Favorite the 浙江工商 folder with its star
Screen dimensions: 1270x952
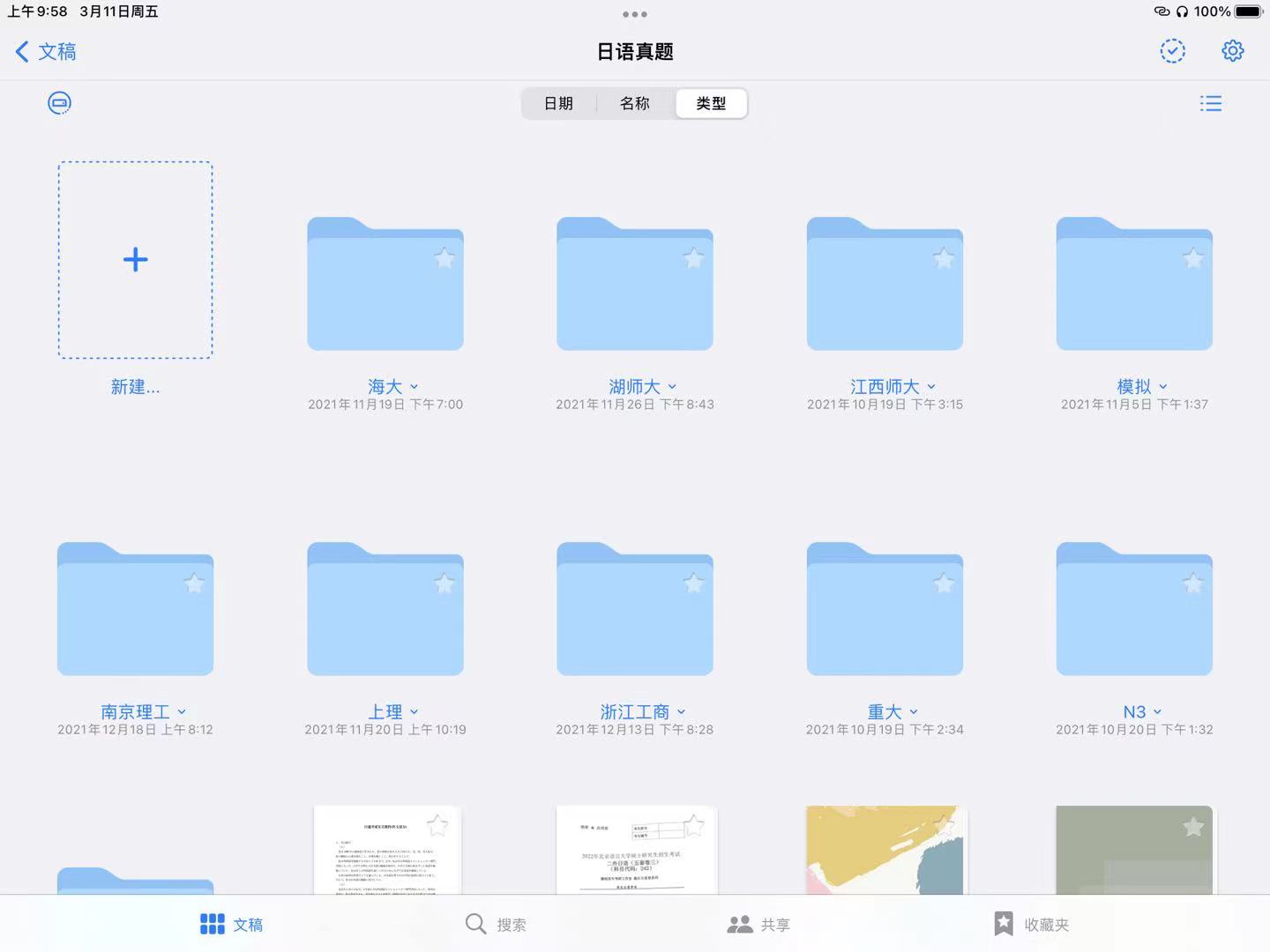[694, 584]
